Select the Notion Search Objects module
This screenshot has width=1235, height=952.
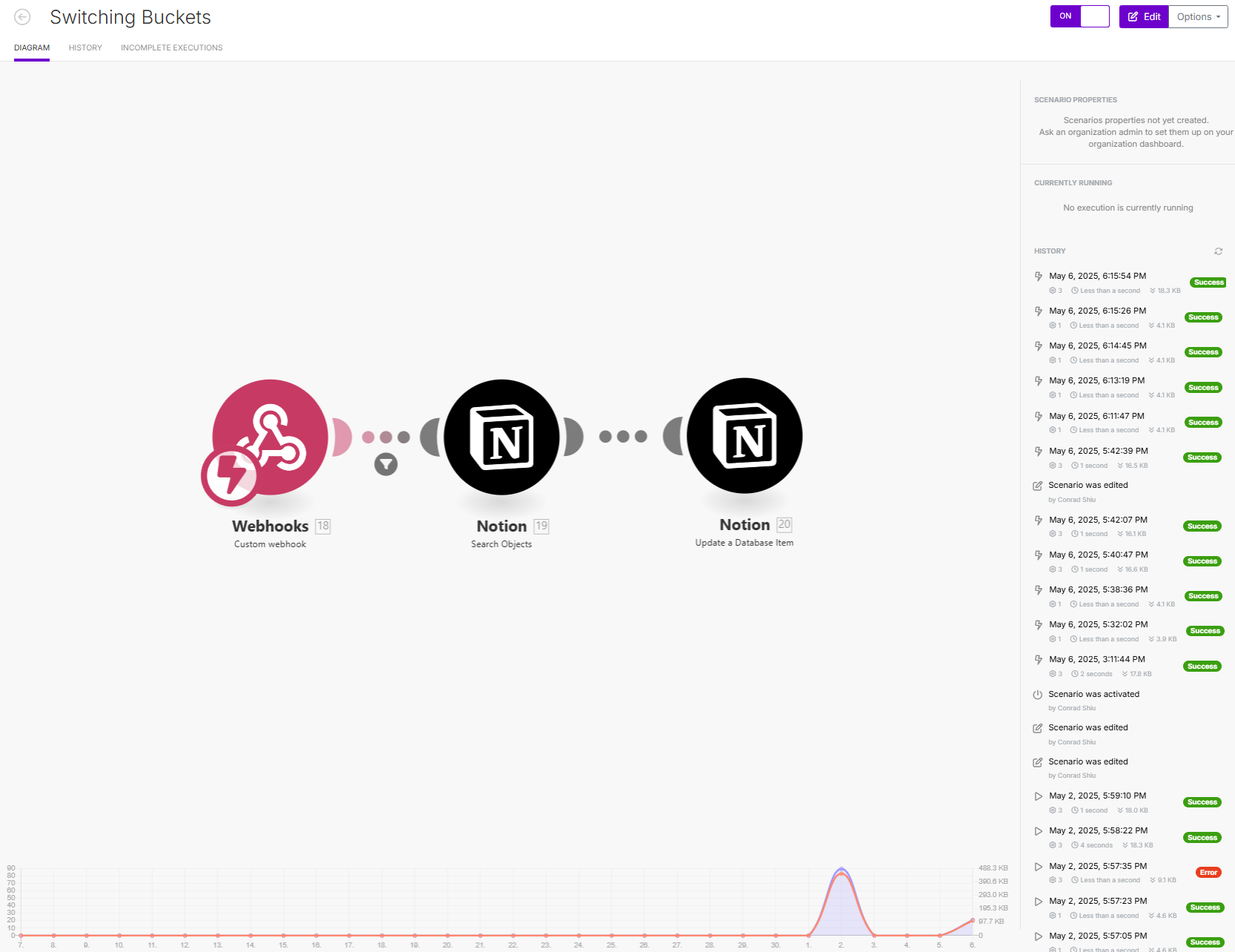[502, 437]
